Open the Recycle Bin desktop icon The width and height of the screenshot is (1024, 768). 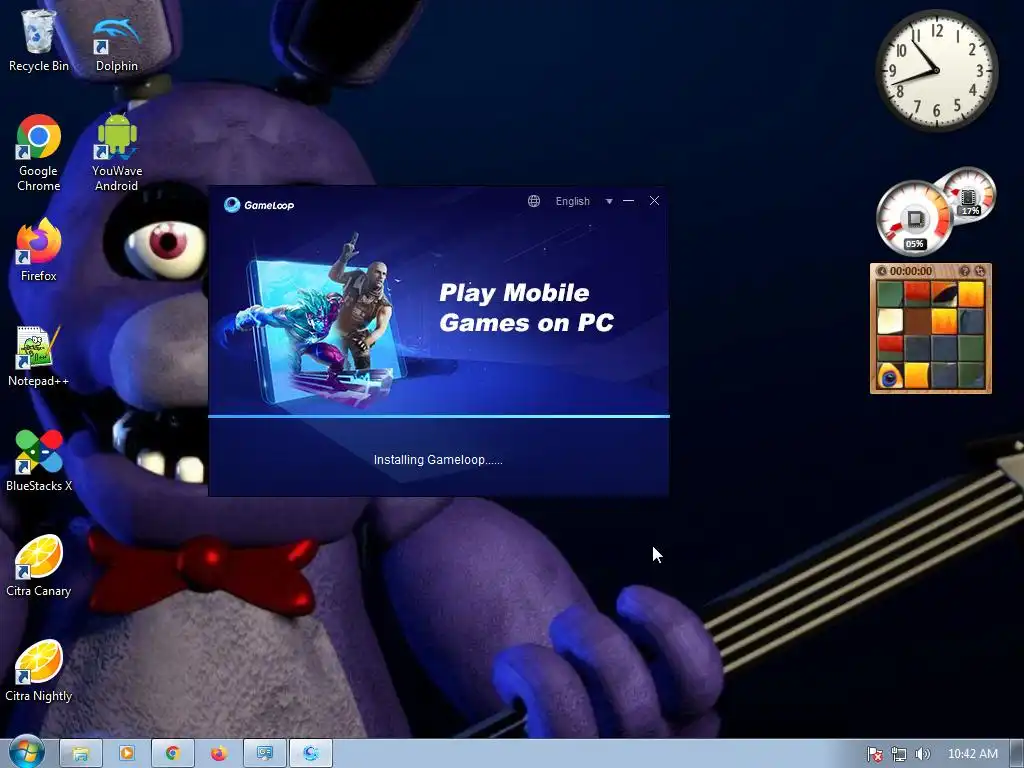39,40
